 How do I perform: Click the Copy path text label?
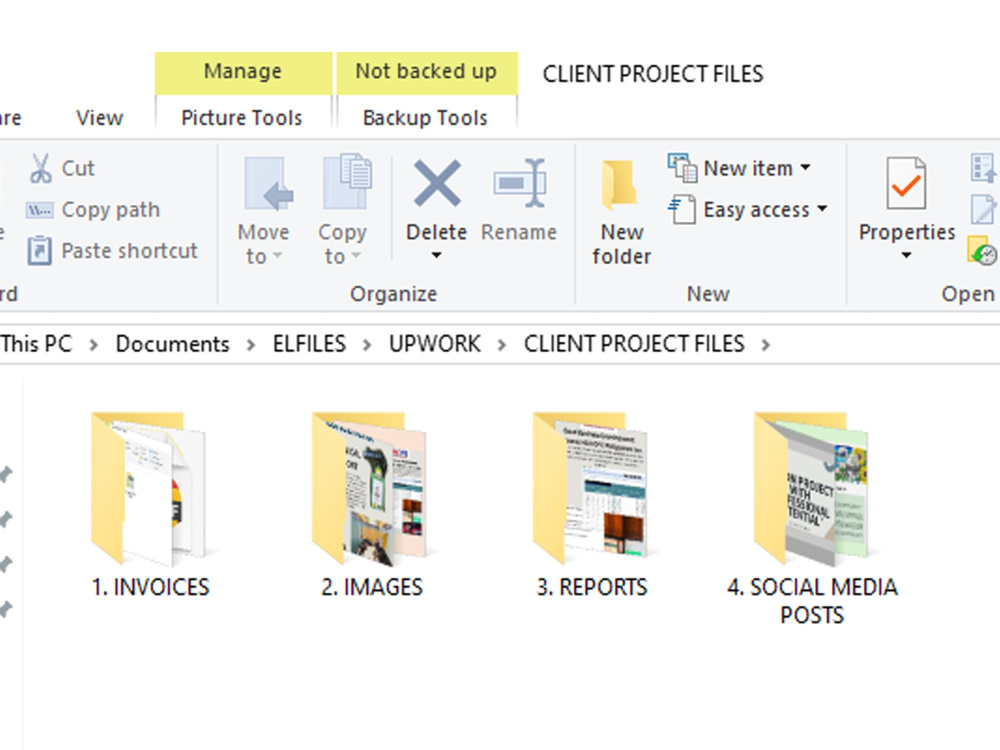(111, 210)
